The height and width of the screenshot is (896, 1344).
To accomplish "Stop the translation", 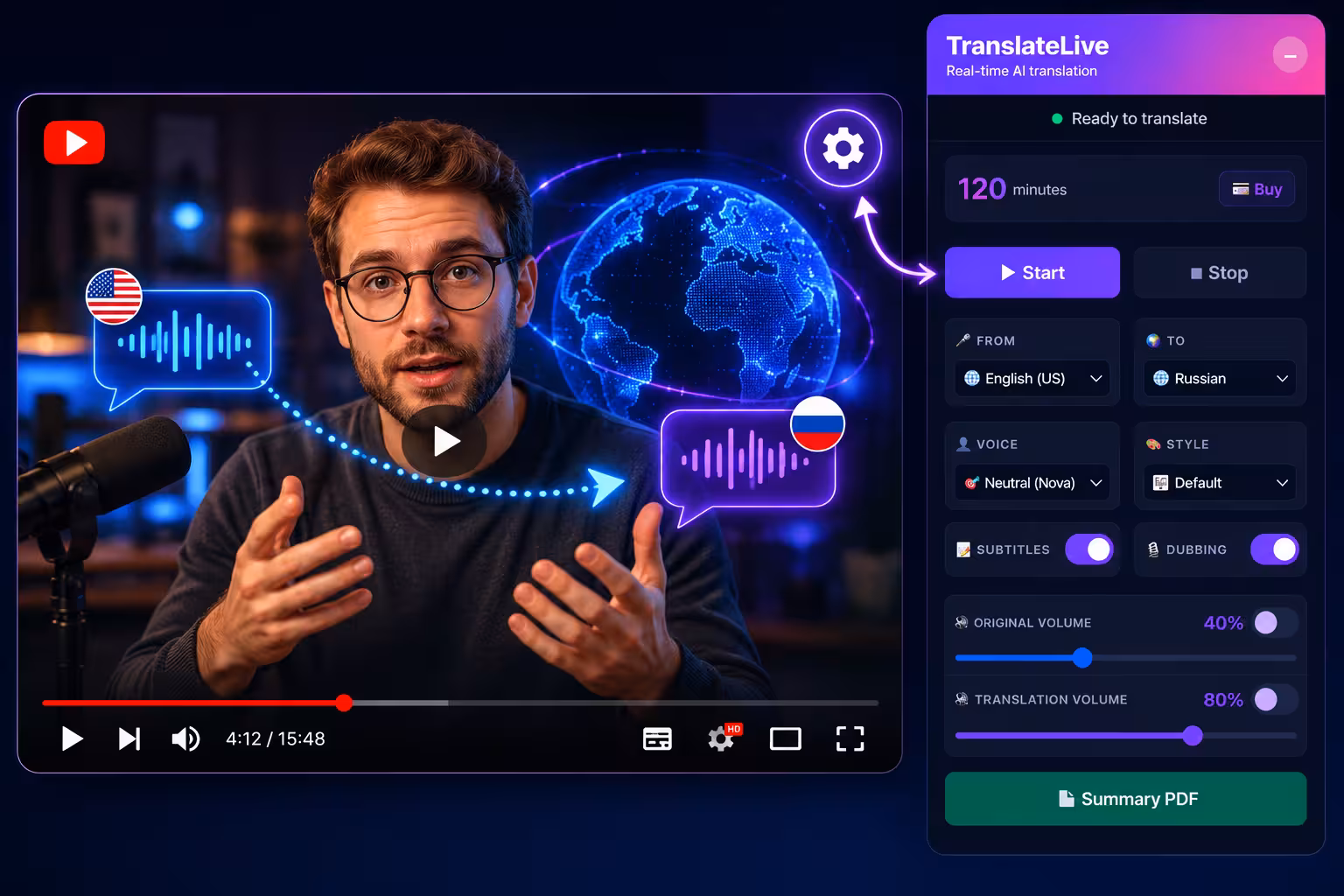I will (x=1220, y=273).
